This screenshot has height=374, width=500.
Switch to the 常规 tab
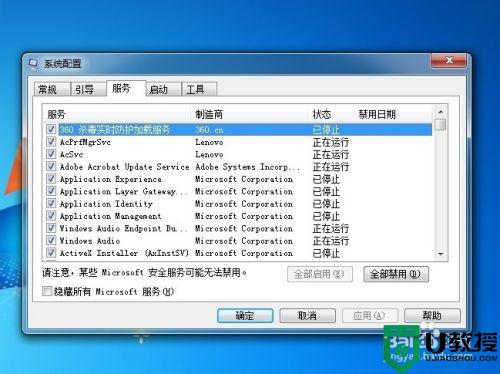(52, 90)
